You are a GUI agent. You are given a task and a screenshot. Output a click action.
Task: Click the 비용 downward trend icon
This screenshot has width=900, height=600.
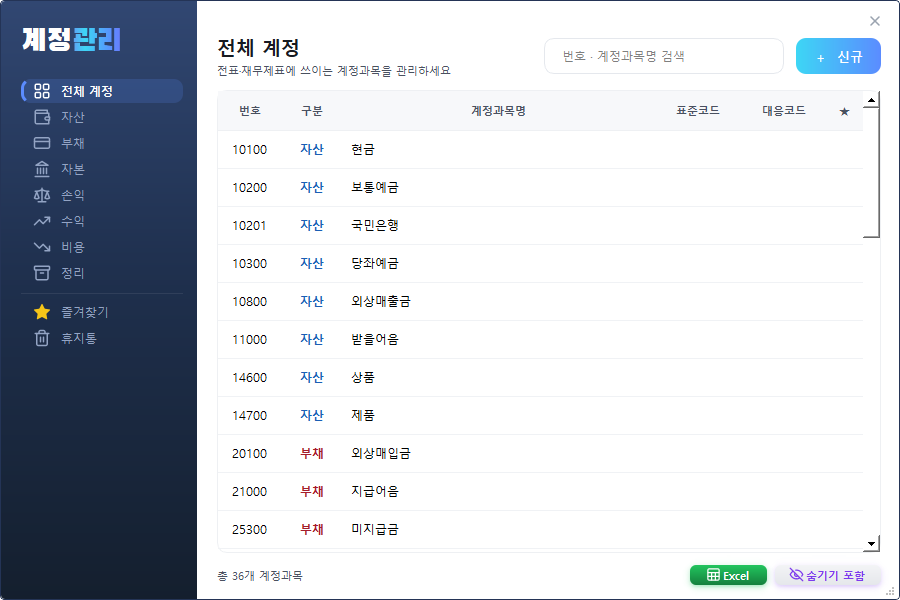coord(42,247)
